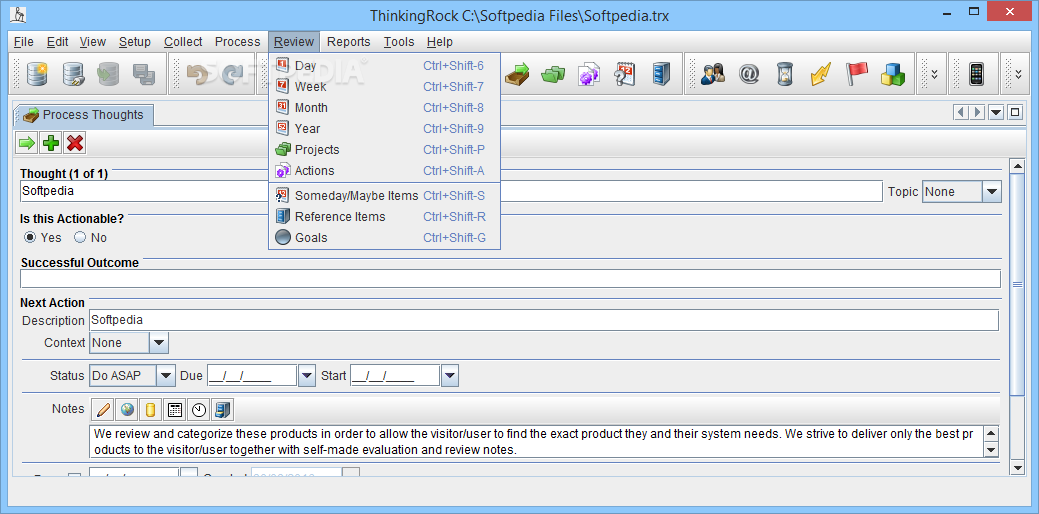
Task: Click the colored blocks topics toolbar icon
Action: pyautogui.click(x=893, y=74)
